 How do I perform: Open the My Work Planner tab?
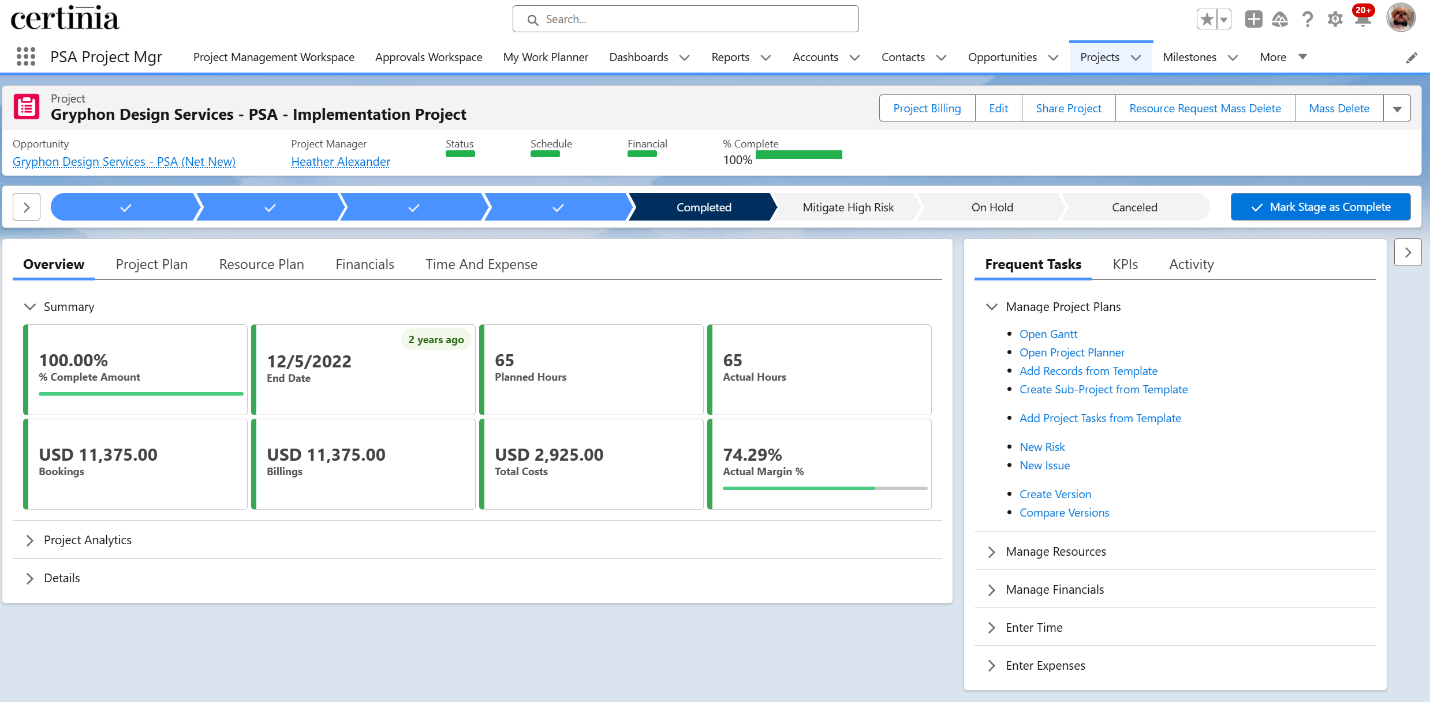pyautogui.click(x=546, y=57)
